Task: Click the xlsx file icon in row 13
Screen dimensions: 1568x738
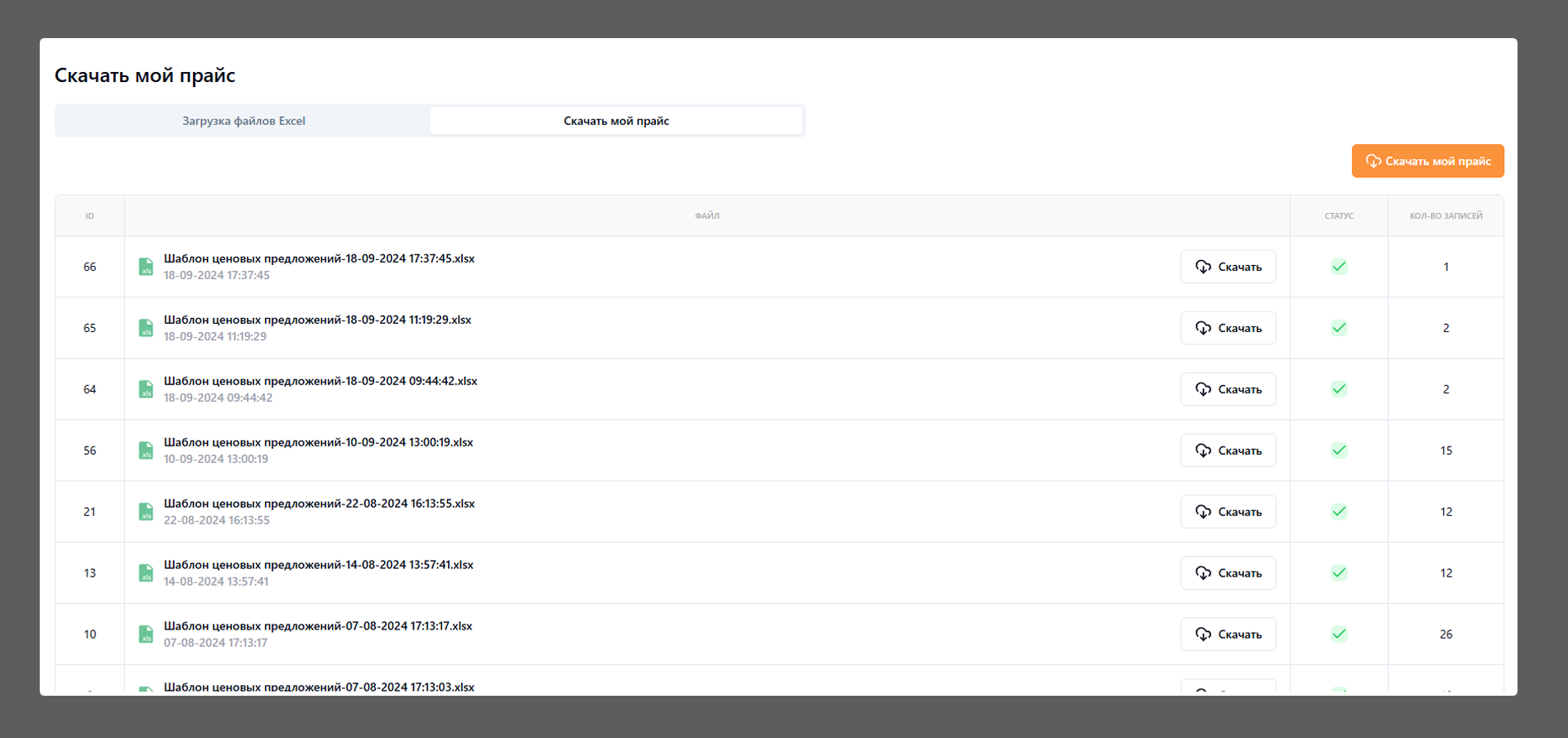Action: click(146, 573)
